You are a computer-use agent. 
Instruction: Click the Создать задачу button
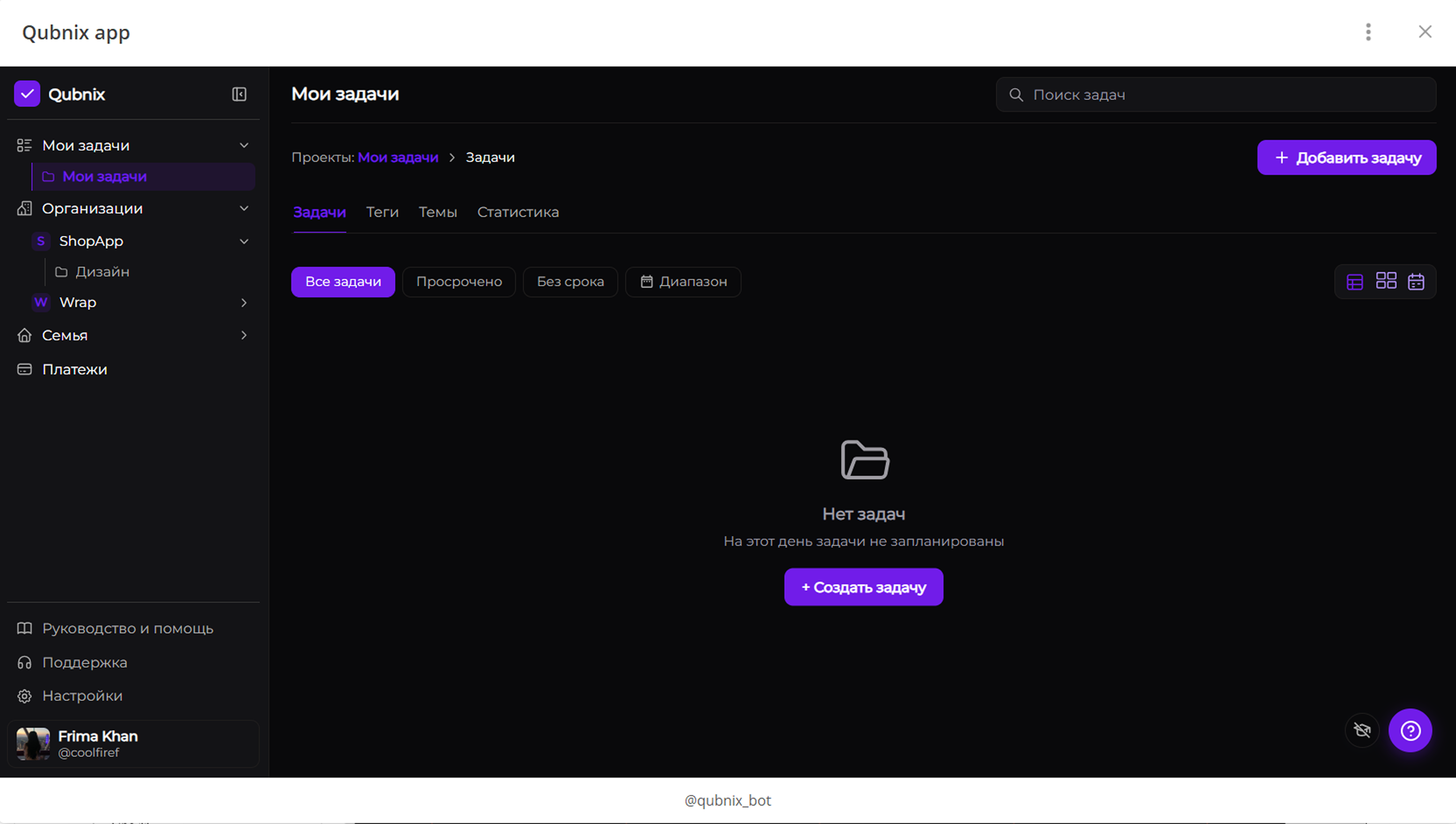(x=864, y=587)
